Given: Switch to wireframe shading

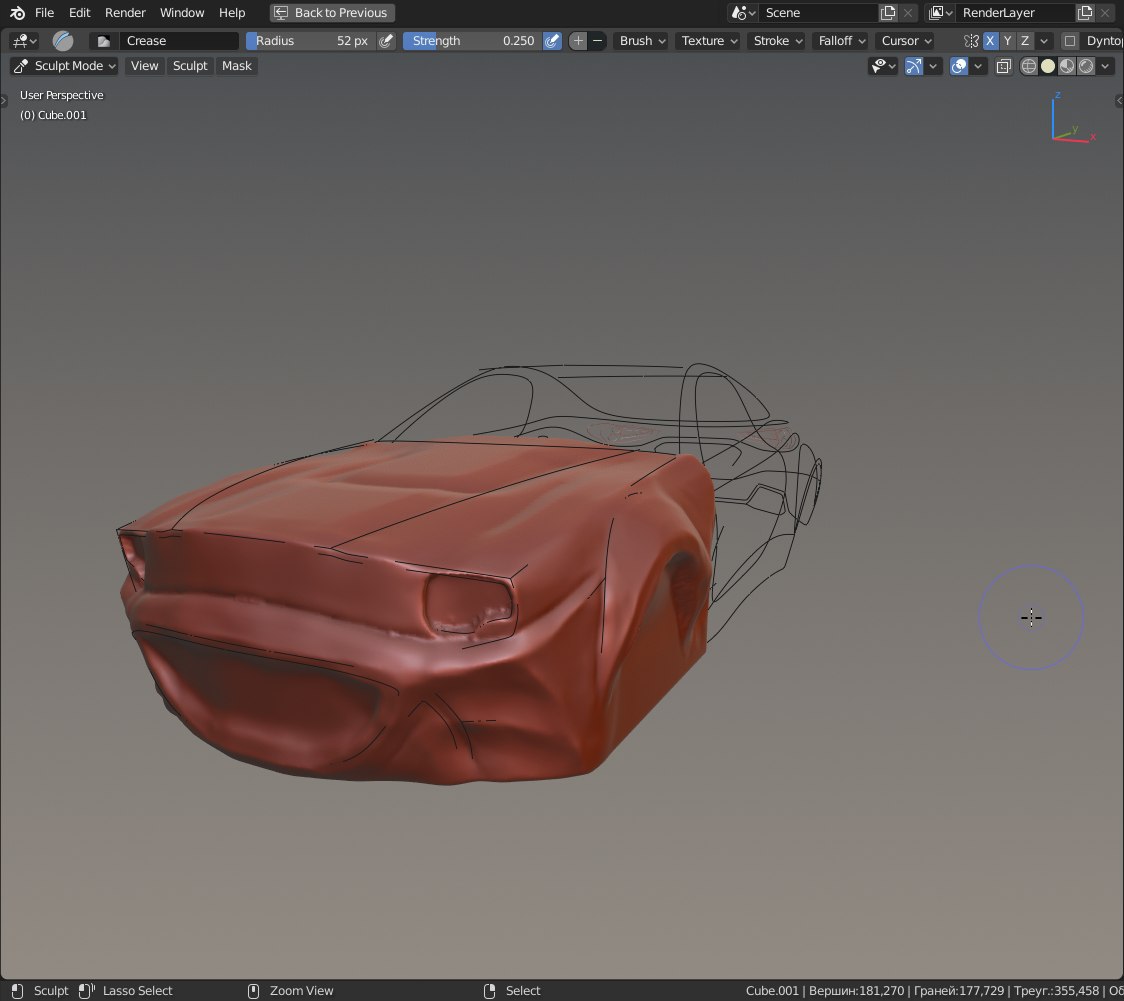Looking at the screenshot, I should [x=1029, y=67].
